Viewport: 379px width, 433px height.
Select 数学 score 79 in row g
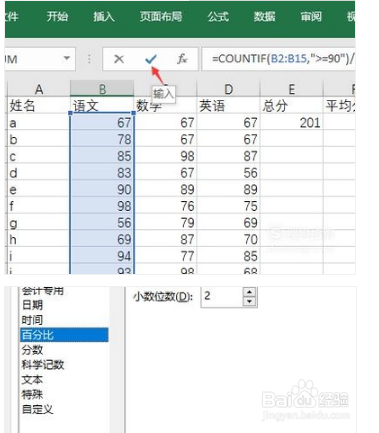coord(165,222)
